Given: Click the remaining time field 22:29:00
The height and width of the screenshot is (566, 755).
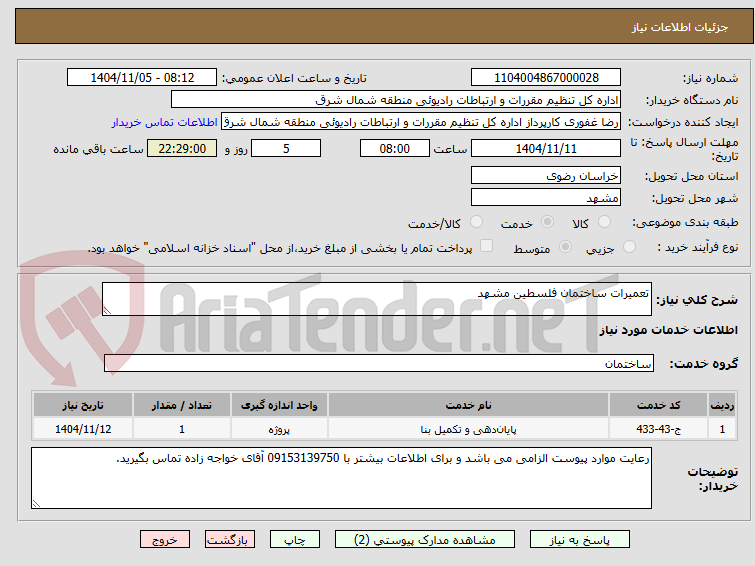Looking at the screenshot, I should [x=182, y=148].
